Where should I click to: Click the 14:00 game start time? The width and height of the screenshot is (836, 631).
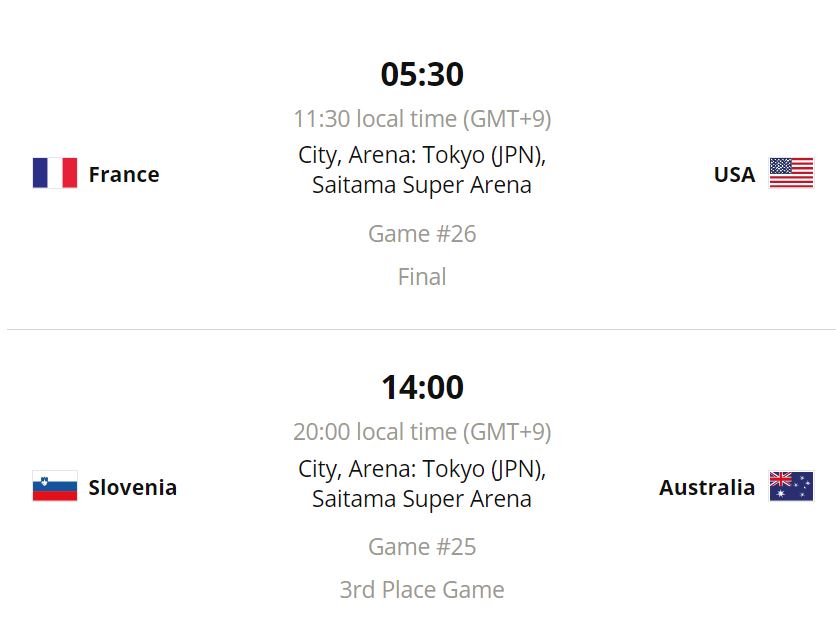422,388
